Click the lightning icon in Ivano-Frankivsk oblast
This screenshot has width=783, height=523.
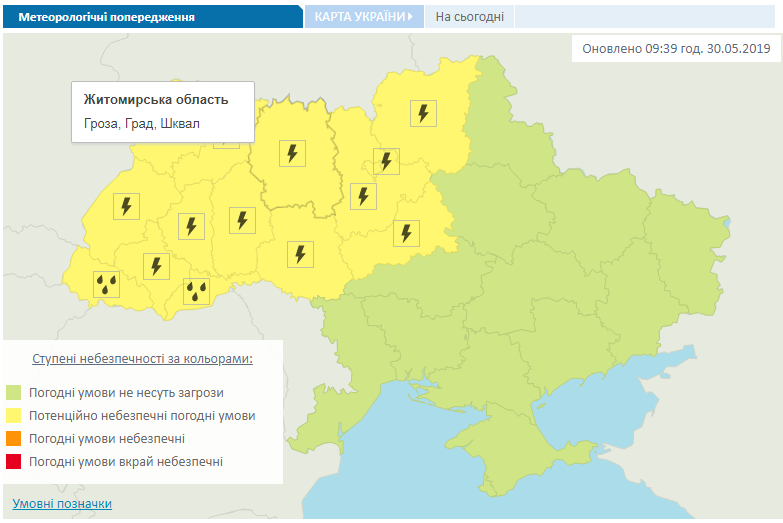coord(157,266)
